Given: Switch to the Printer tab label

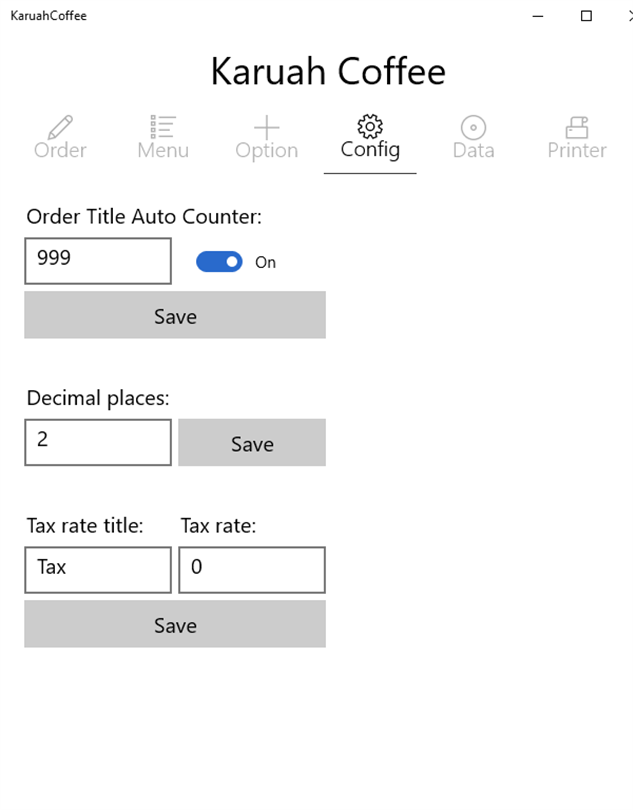Looking at the screenshot, I should [x=577, y=151].
